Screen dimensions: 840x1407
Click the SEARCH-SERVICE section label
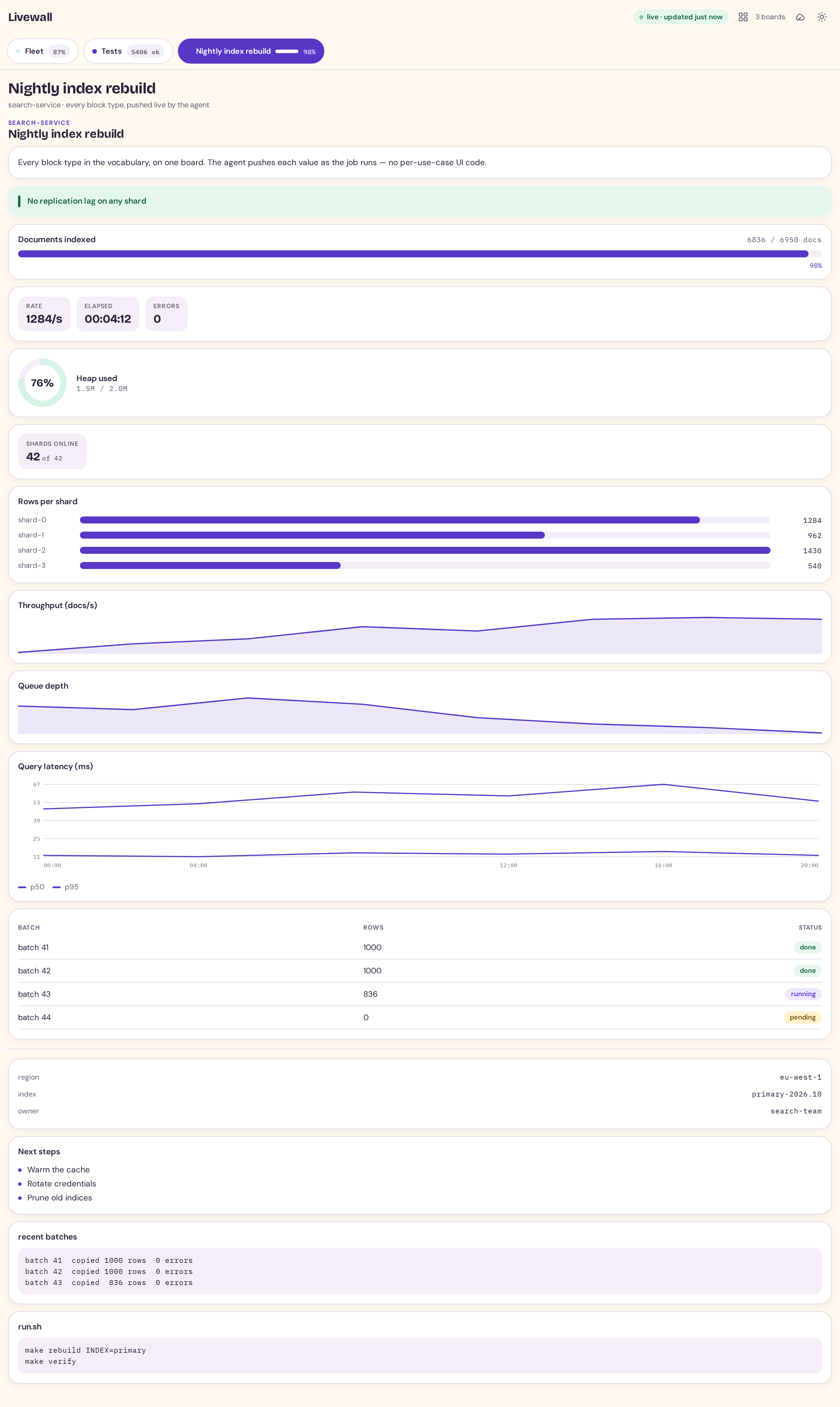[x=39, y=123]
